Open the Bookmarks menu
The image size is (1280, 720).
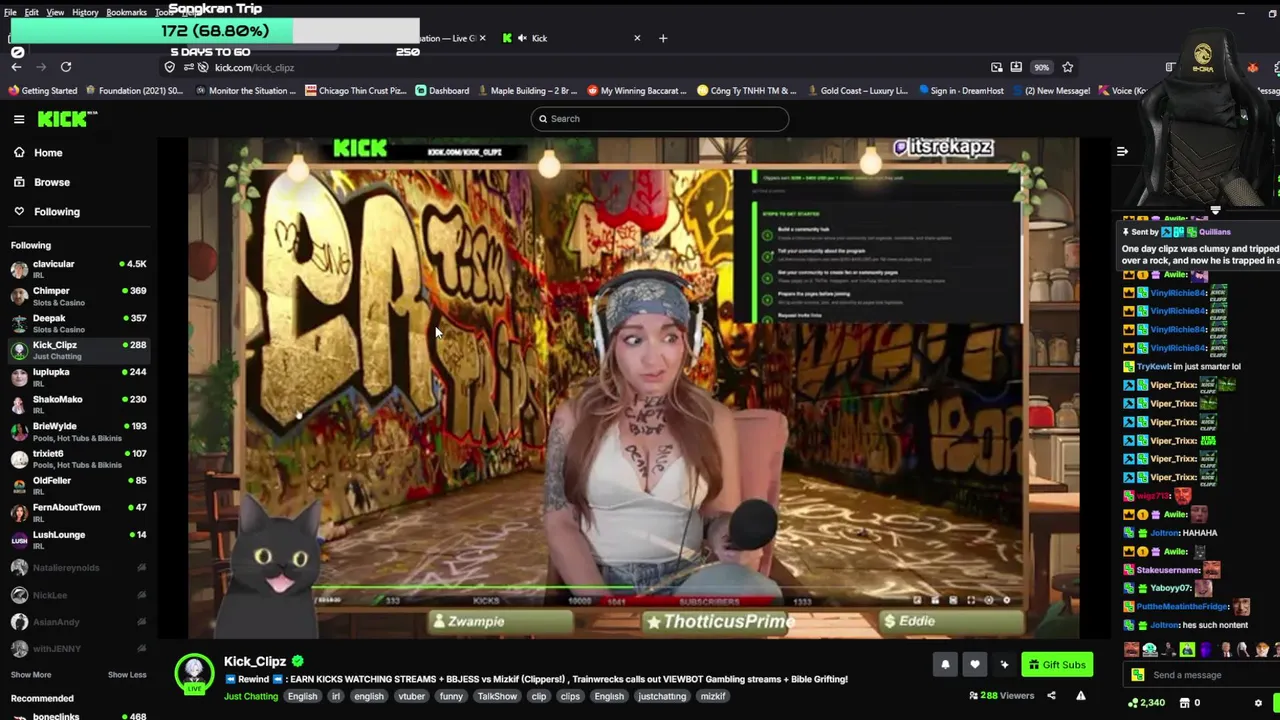[x=126, y=12]
